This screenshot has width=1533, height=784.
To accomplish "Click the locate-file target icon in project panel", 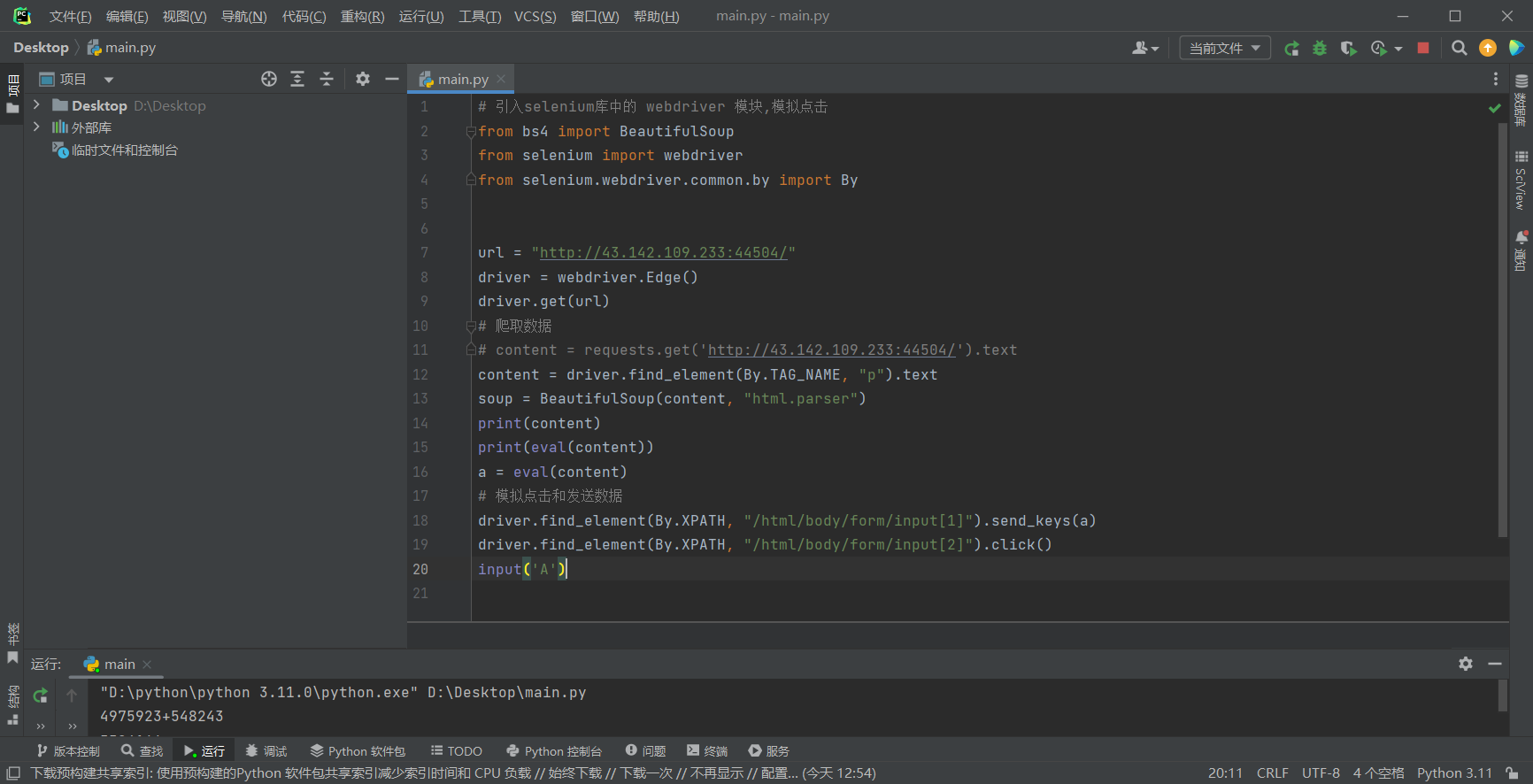I will click(269, 79).
